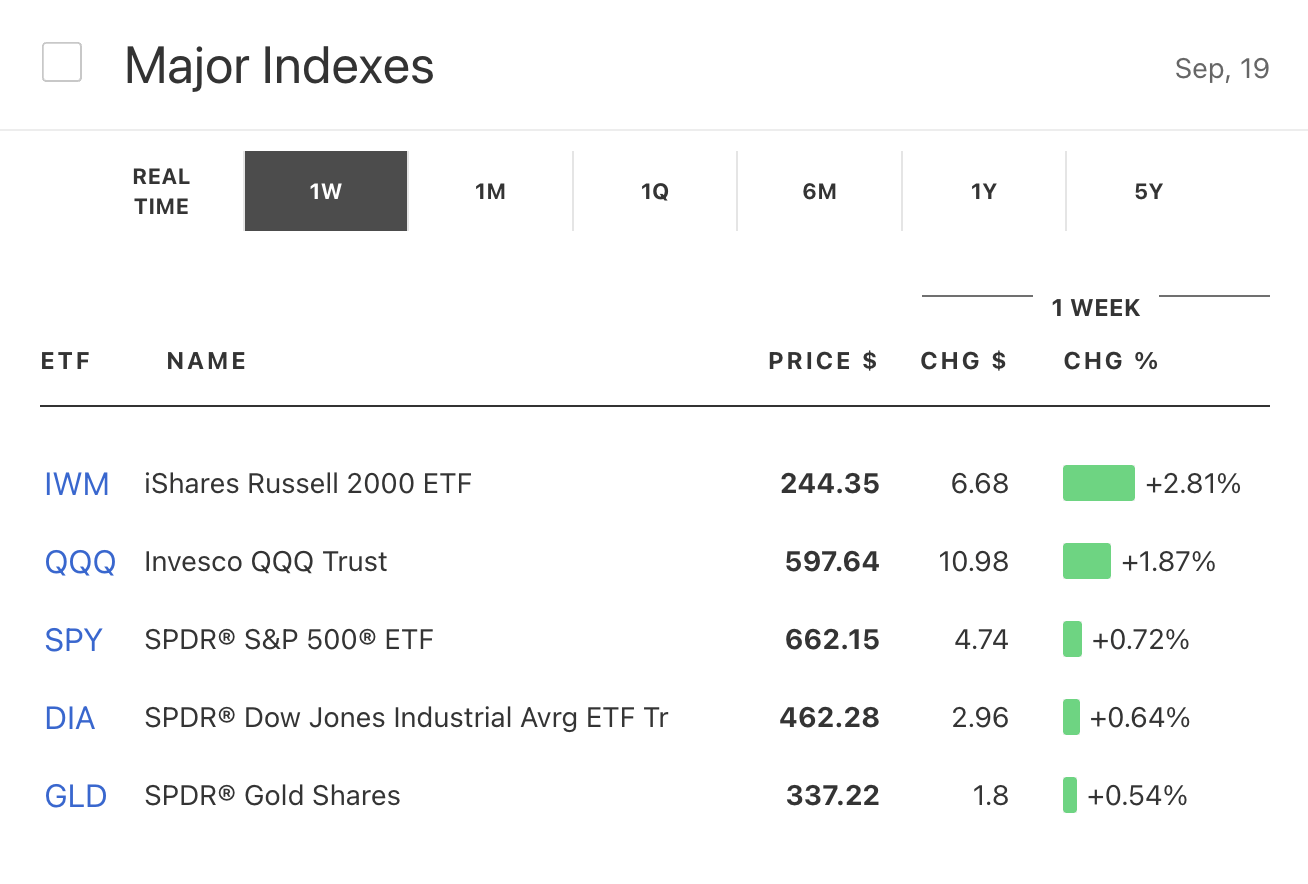Viewport: 1308px width, 884px height.
Task: Switch to the 1M time range
Action: [490, 191]
